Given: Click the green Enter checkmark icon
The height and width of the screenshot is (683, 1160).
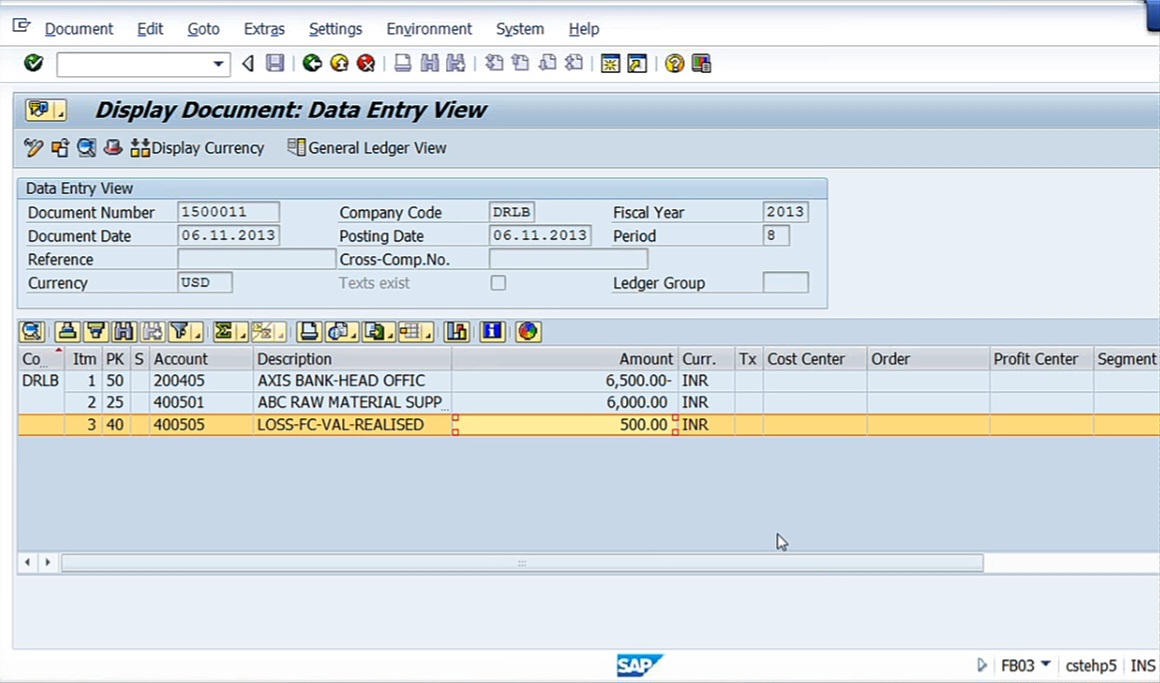Looking at the screenshot, I should click(x=33, y=63).
